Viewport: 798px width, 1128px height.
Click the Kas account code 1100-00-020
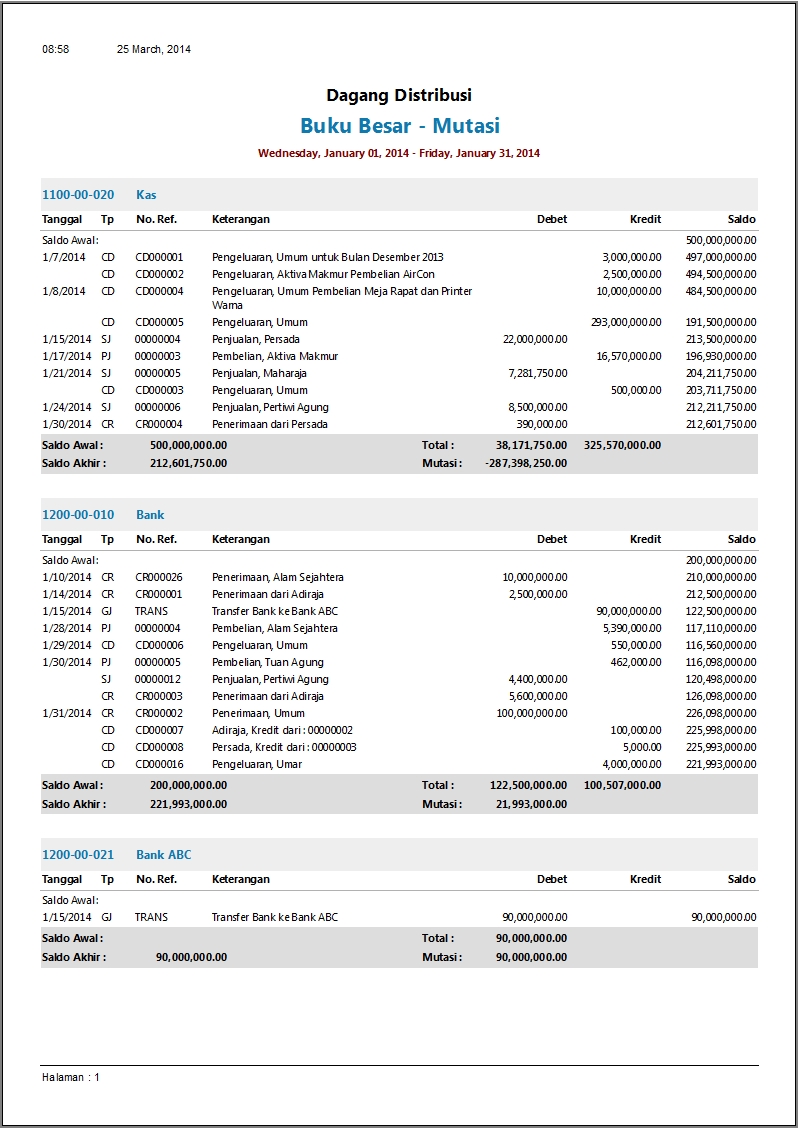click(78, 195)
